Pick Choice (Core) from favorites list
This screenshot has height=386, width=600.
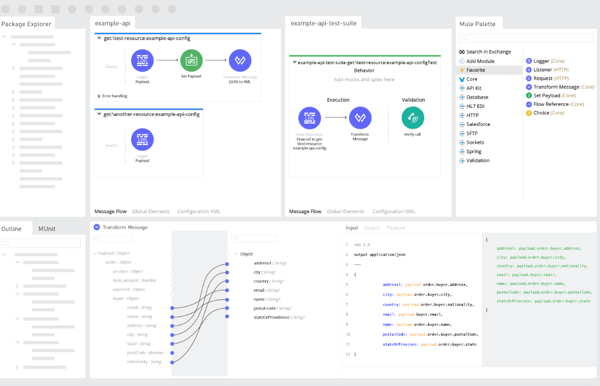point(545,113)
